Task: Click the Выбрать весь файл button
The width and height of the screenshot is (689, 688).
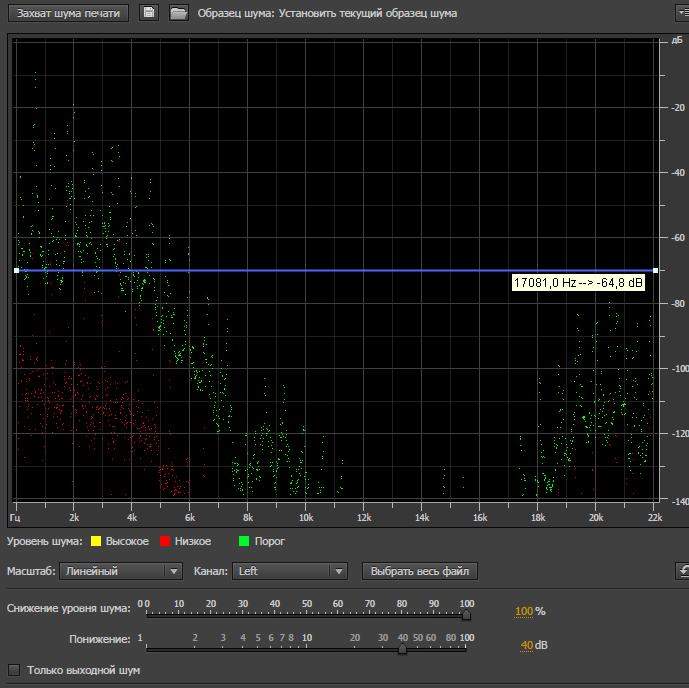Action: [x=419, y=571]
